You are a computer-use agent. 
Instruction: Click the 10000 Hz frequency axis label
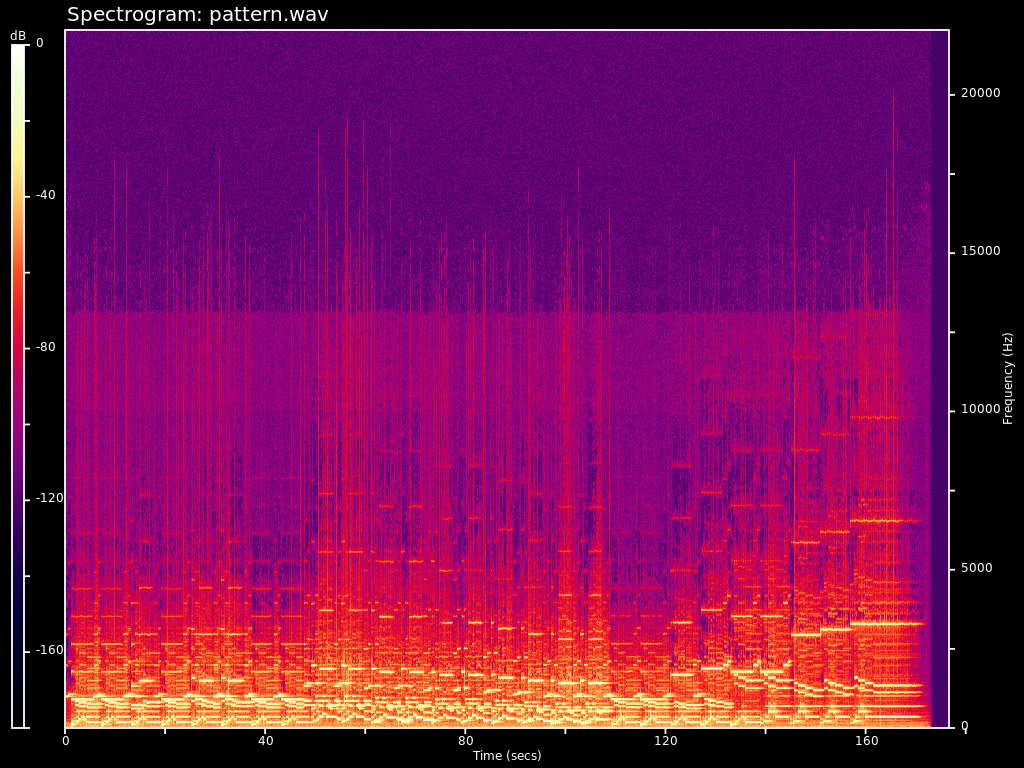pos(980,410)
